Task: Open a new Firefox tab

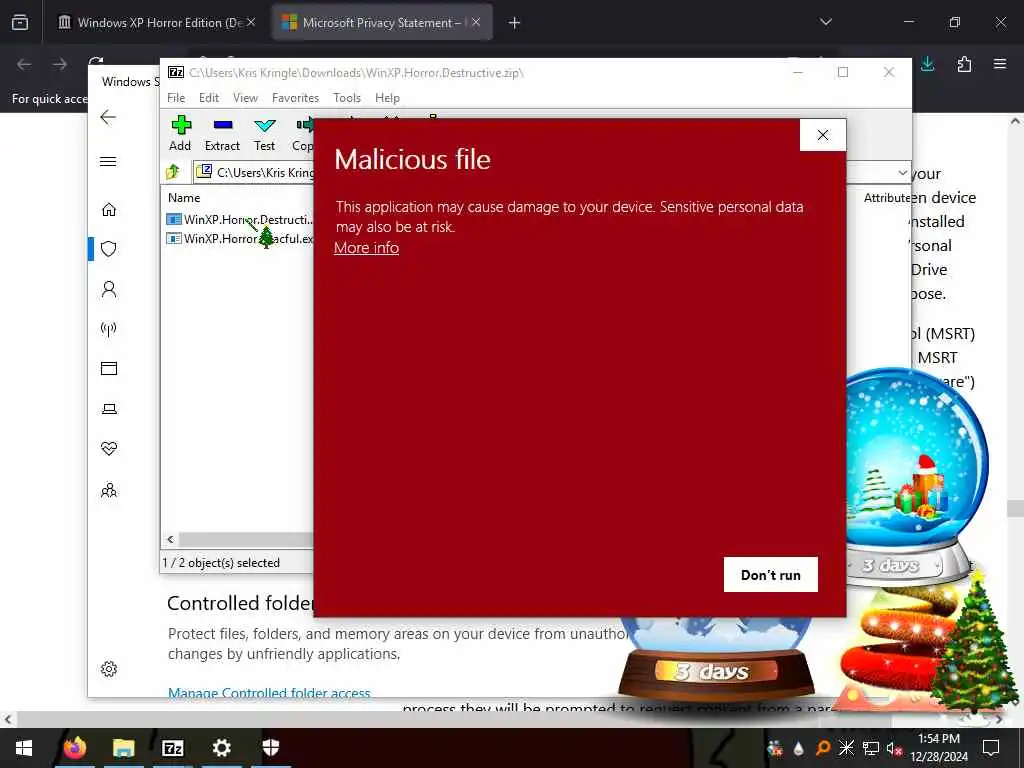Action: (515, 23)
